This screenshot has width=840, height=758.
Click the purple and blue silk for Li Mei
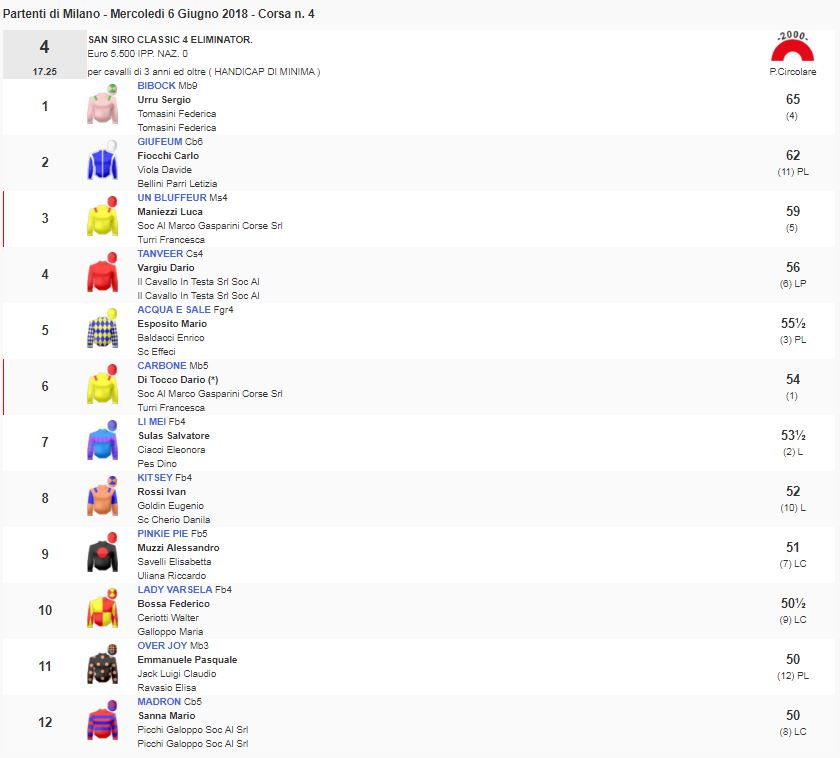(102, 442)
